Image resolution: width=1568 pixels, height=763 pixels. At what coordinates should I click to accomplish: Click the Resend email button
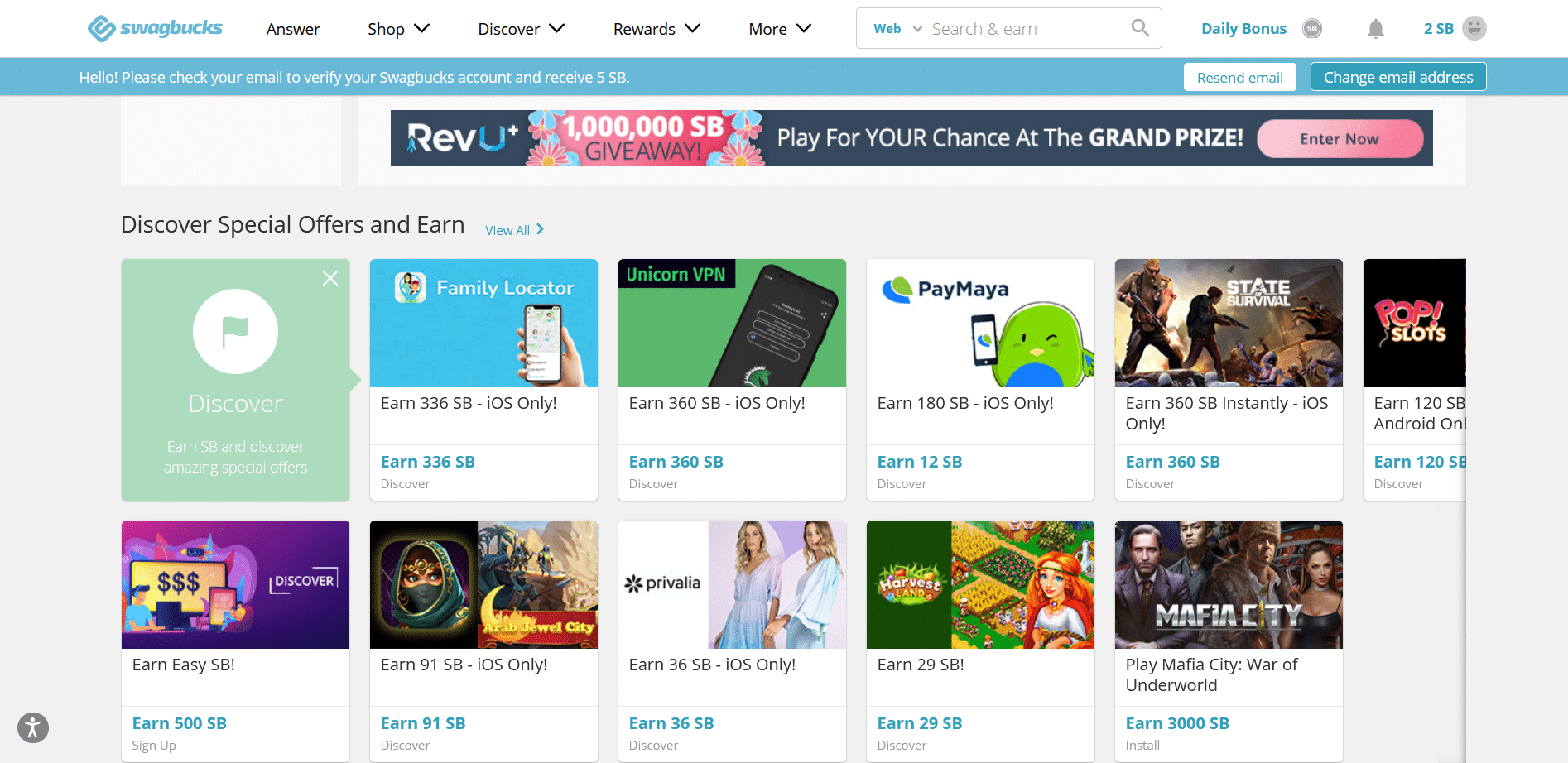(1239, 77)
